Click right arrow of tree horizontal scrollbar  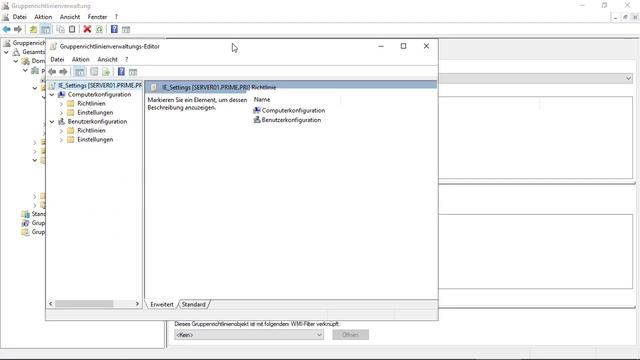137,304
